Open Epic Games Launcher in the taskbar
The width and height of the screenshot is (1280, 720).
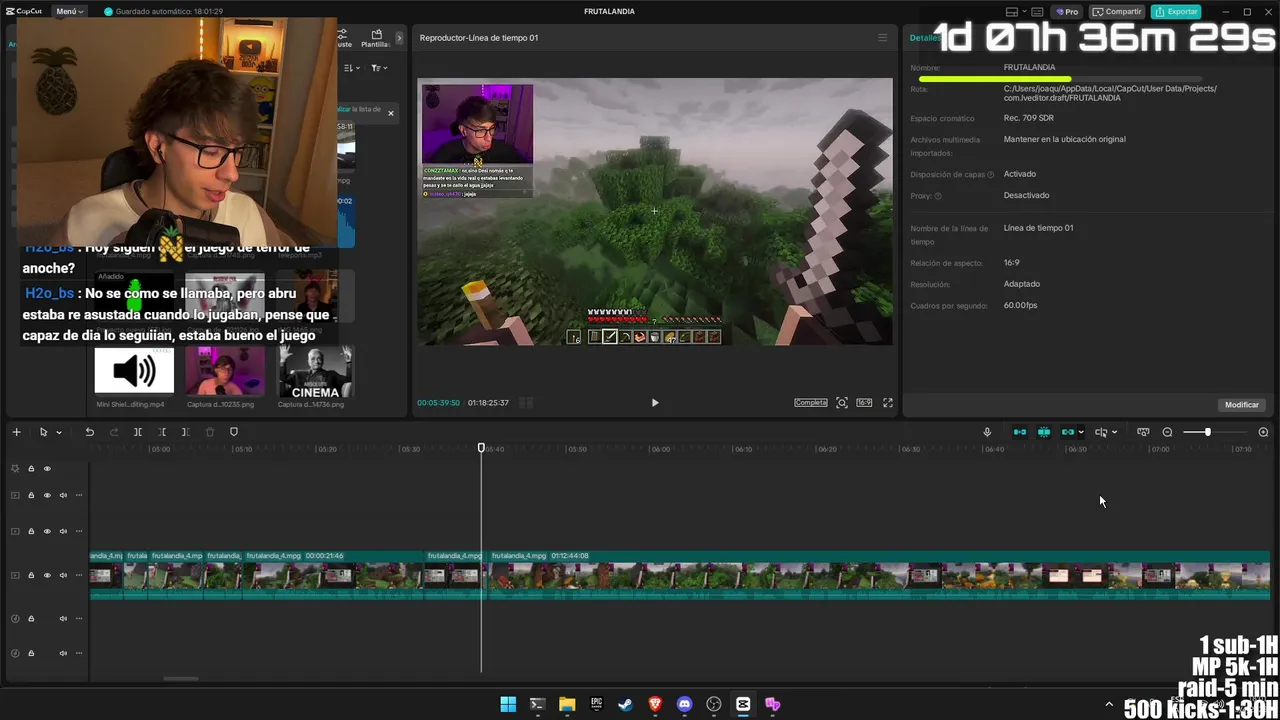pos(596,704)
